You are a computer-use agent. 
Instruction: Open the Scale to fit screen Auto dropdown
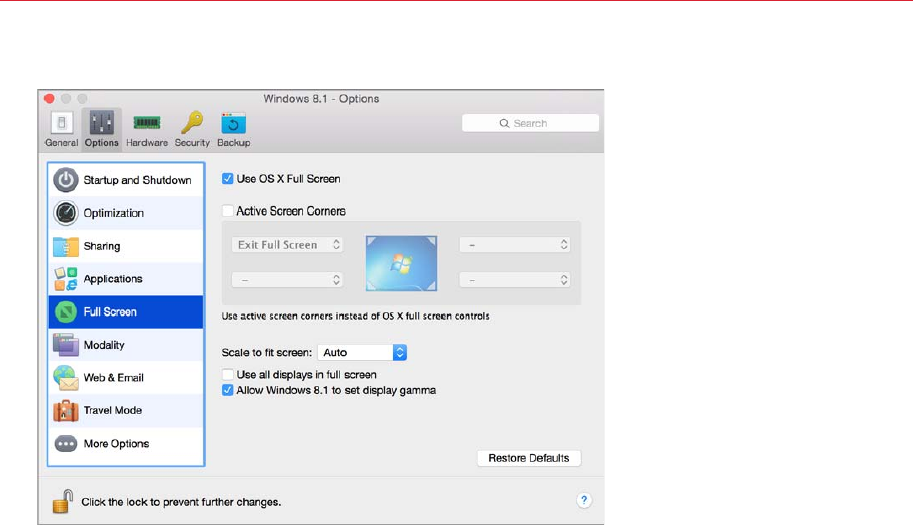[362, 352]
